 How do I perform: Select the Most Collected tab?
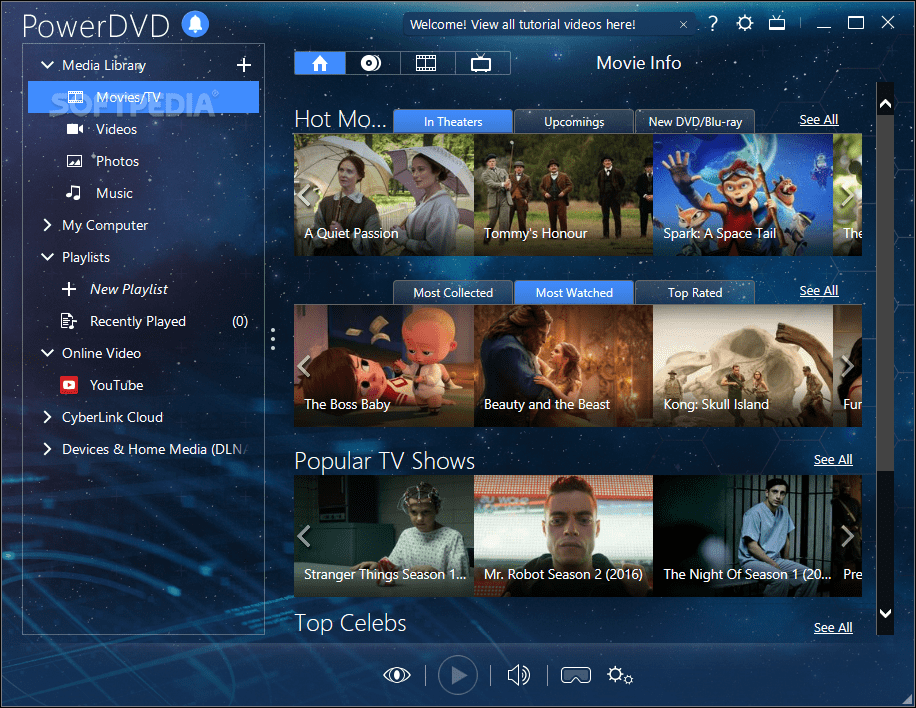pyautogui.click(x=453, y=293)
